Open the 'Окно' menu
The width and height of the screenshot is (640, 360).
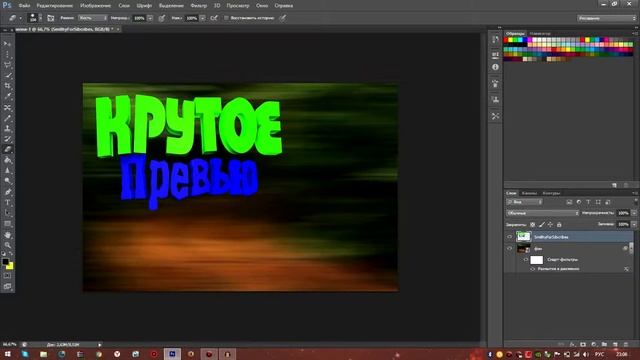tap(262, 6)
